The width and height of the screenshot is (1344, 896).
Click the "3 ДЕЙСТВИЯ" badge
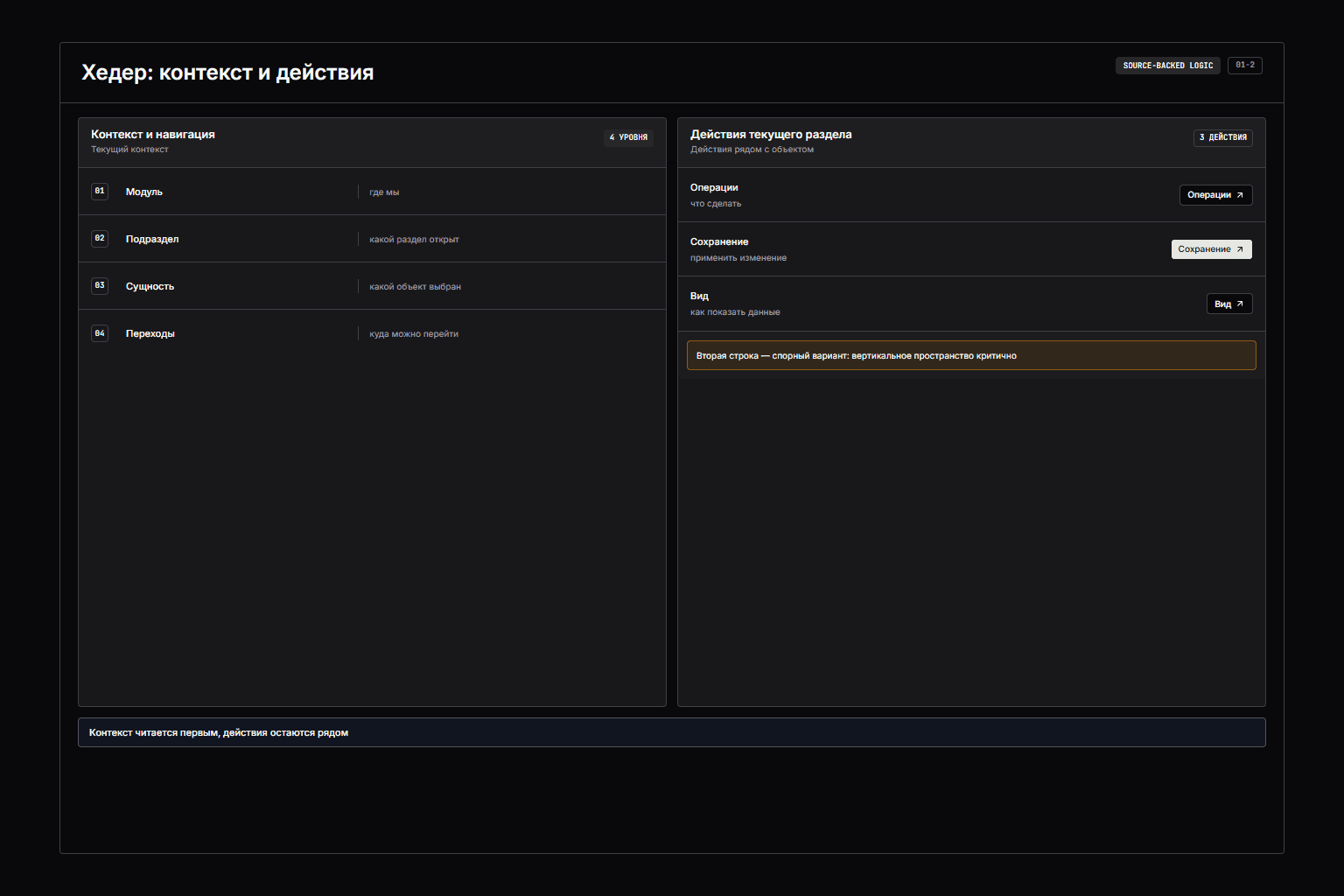(x=1222, y=137)
